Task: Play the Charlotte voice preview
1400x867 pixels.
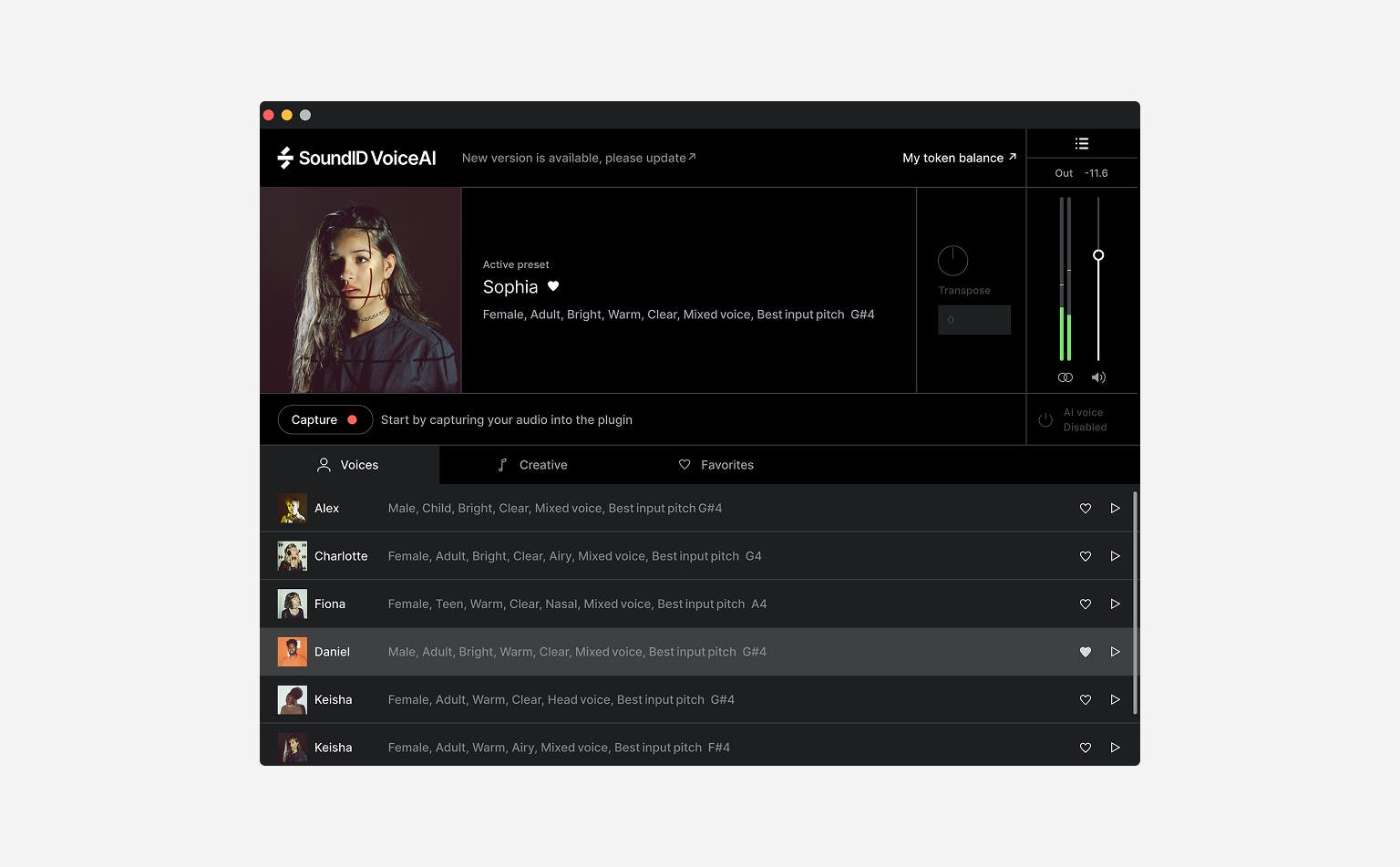Action: click(1115, 556)
